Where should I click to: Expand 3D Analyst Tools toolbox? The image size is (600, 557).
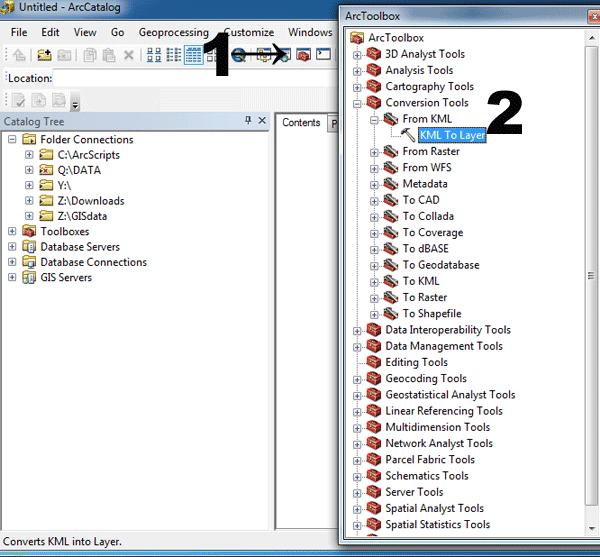pos(357,55)
